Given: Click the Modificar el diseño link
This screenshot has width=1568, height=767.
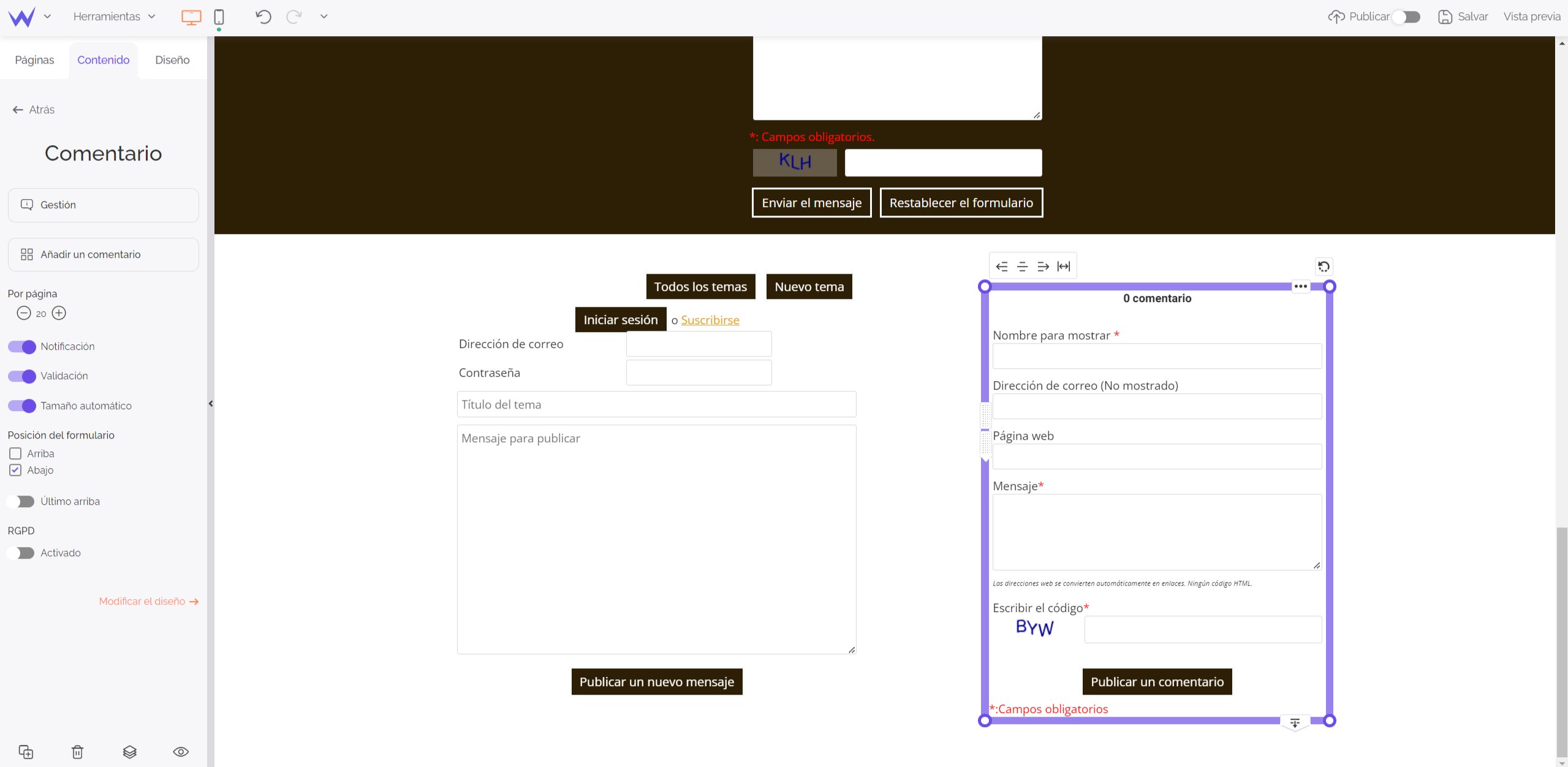Looking at the screenshot, I should tap(149, 602).
